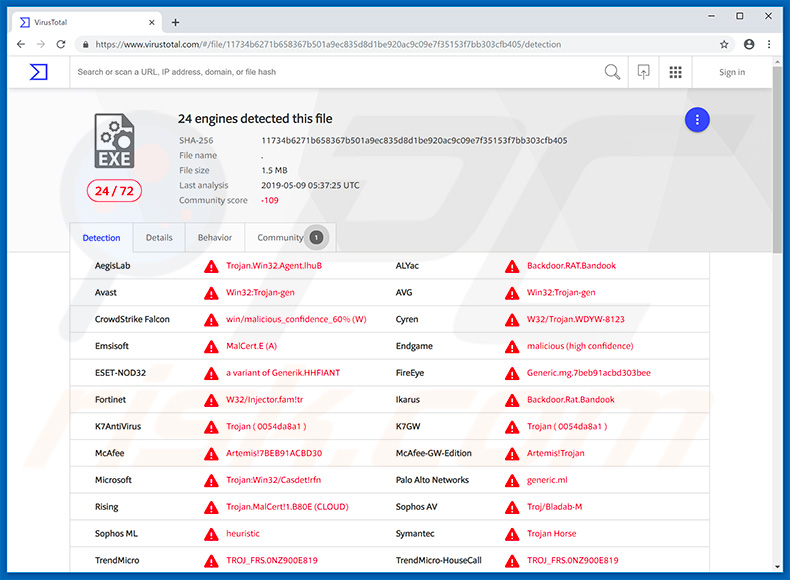Click the search URL or hash field
The height and width of the screenshot is (580, 790).
(x=330, y=72)
